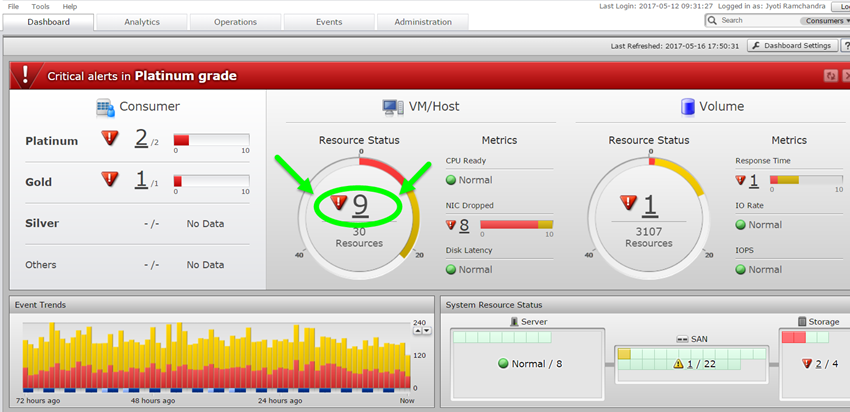Click the Event Trends scale stepper arrows
850x412 pixels.
(x=425, y=330)
